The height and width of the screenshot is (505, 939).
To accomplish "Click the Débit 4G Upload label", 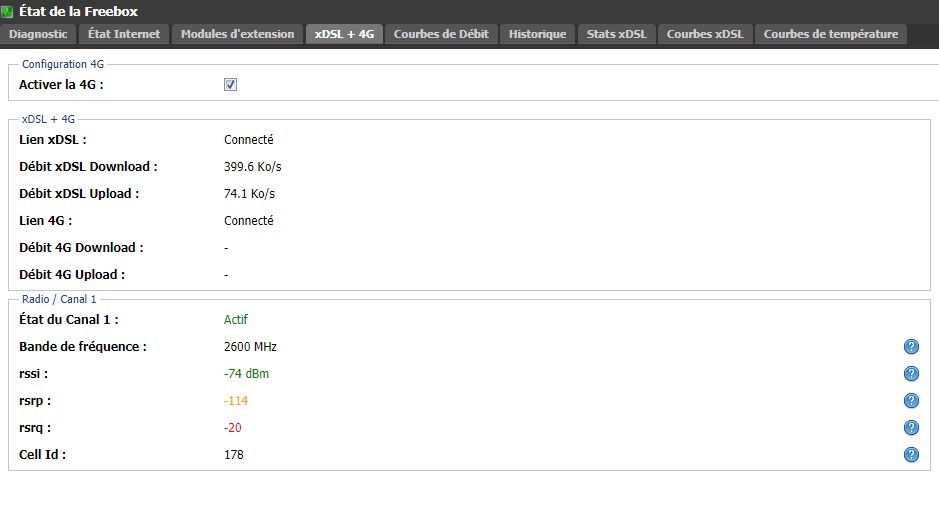I will point(72,274).
